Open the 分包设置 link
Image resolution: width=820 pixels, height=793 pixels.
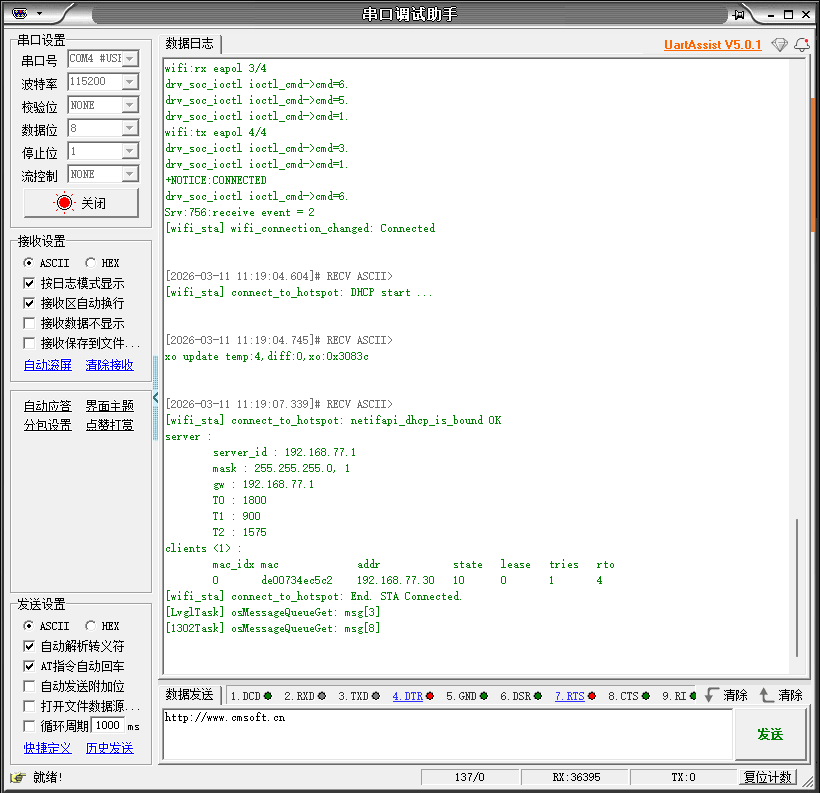(48, 425)
